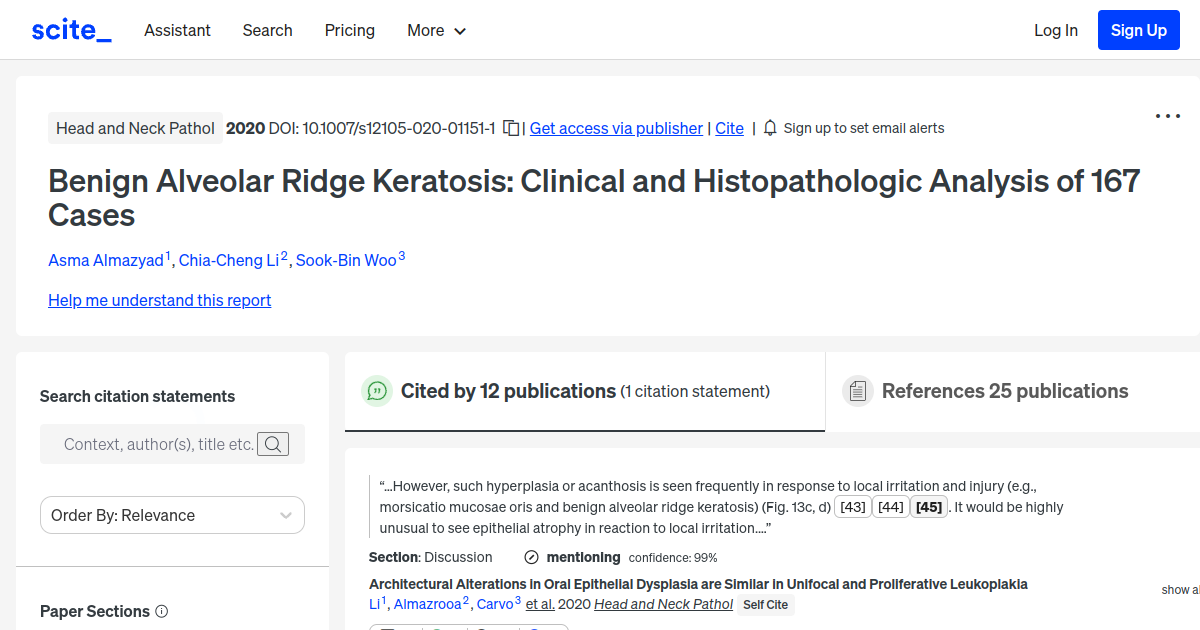
Task: Click the info icon beside Paper Sections
Action: [x=161, y=611]
